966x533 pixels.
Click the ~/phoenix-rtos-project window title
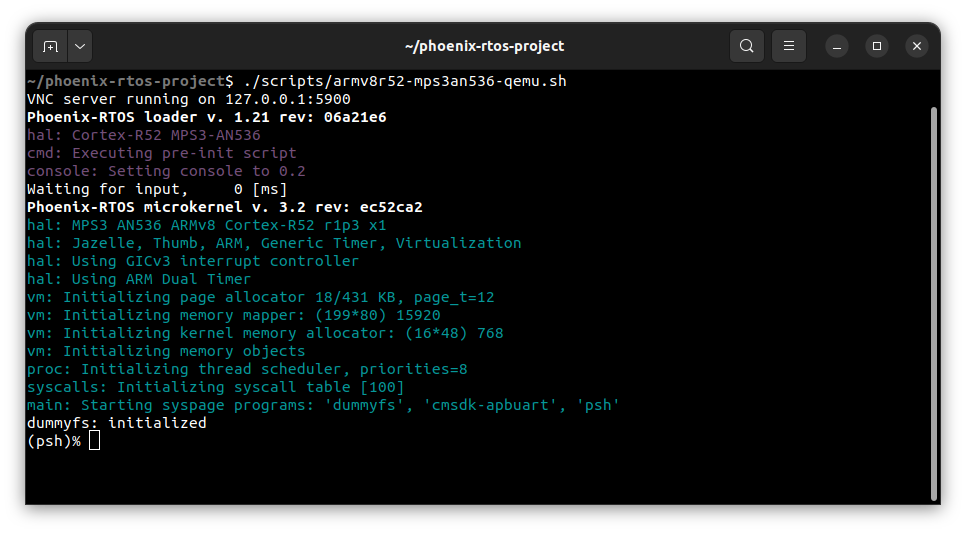484,46
